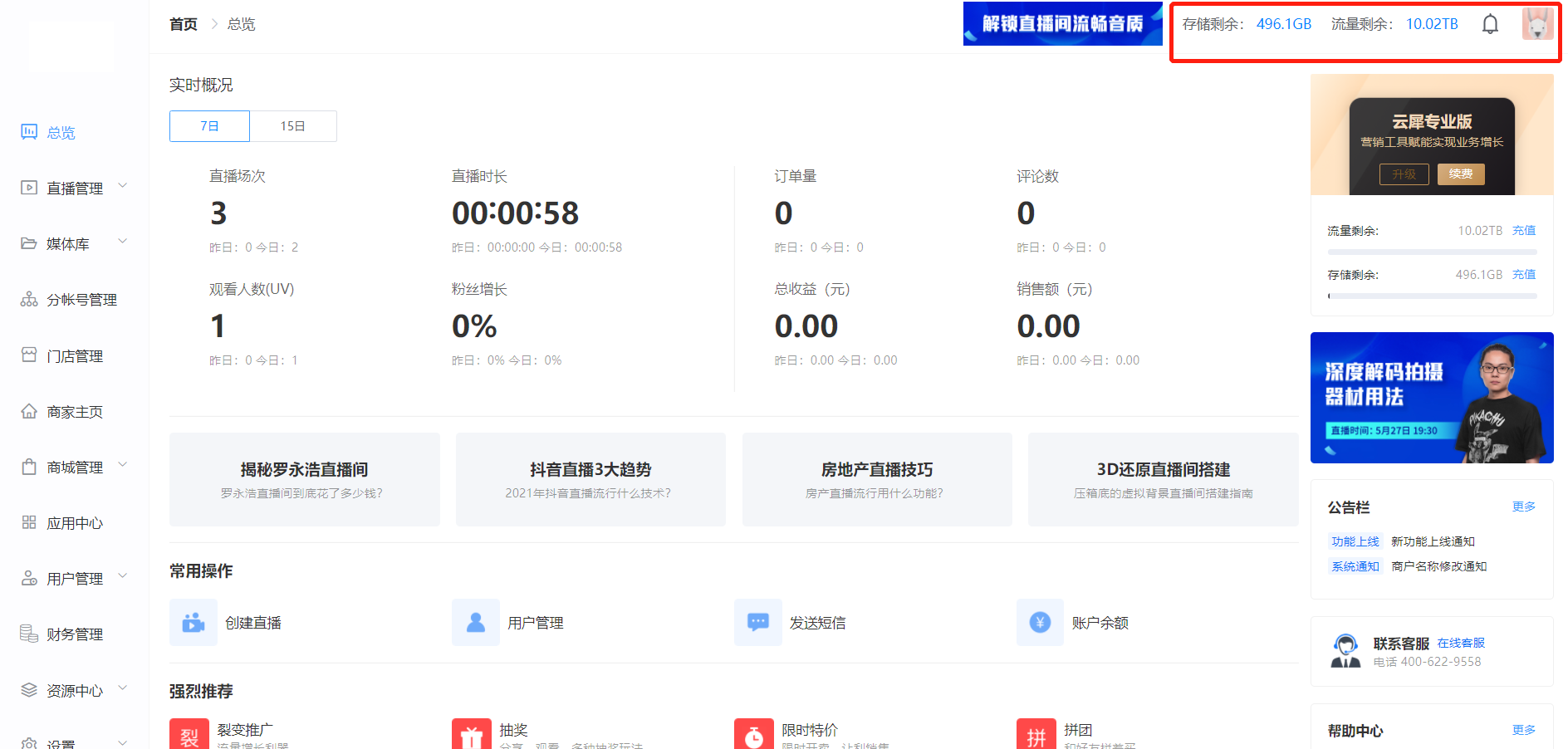Click the 发送短信 chat bubble icon
The width and height of the screenshot is (1568, 749).
tap(758, 622)
